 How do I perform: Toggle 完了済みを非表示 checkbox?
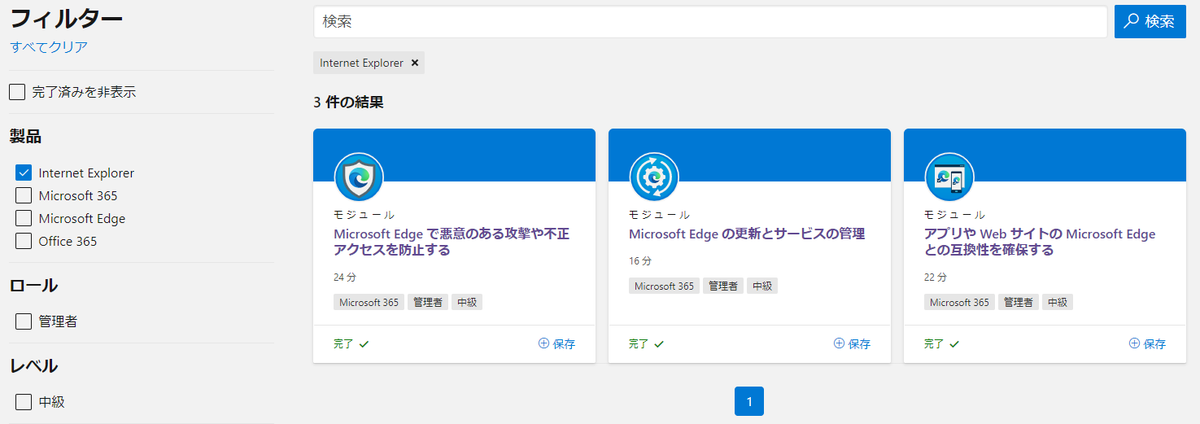click(x=17, y=92)
